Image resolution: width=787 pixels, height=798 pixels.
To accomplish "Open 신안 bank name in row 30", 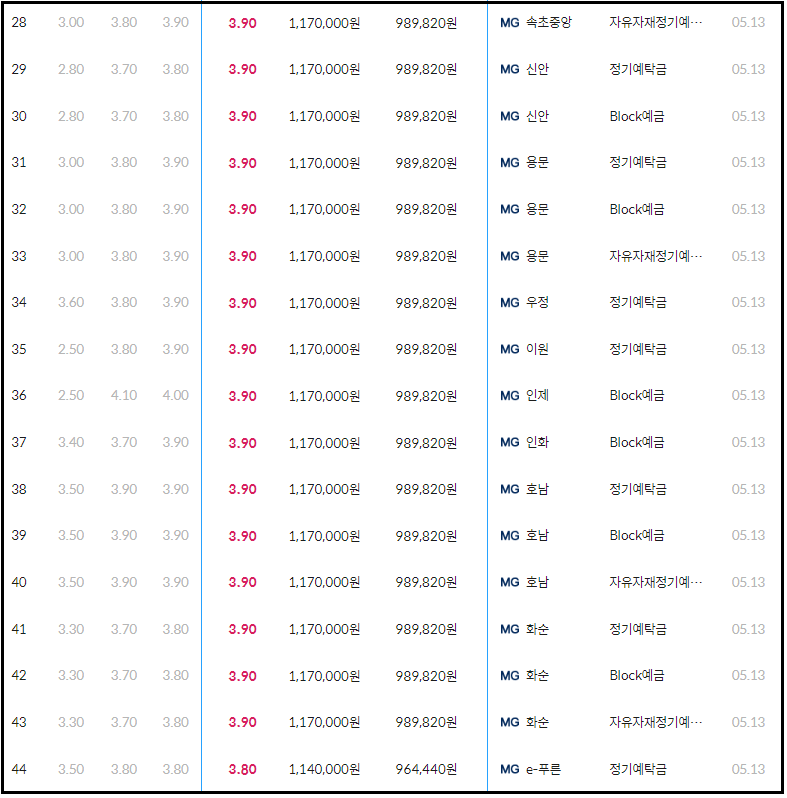I will point(538,116).
